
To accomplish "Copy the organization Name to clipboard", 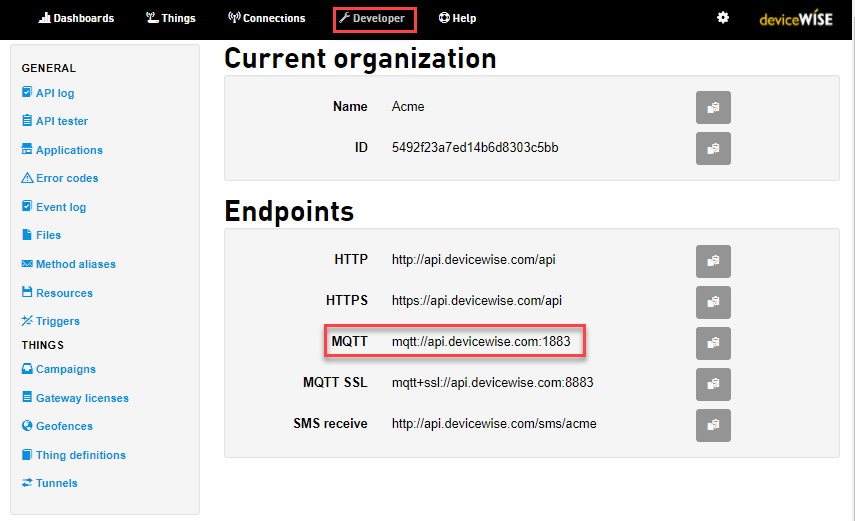I will 713,107.
